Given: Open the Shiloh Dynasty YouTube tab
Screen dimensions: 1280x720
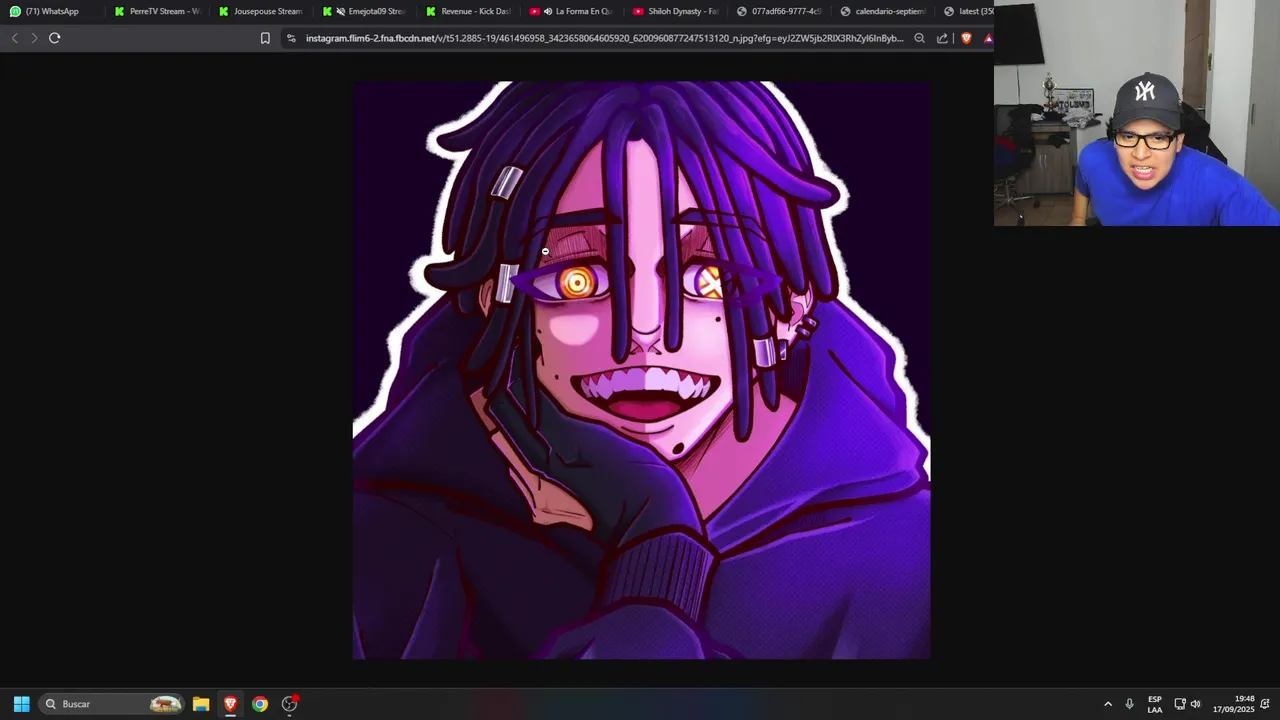Looking at the screenshot, I should (x=677, y=11).
